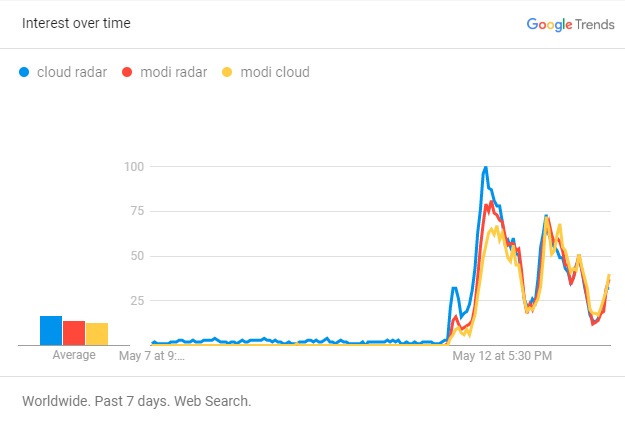Image resolution: width=625 pixels, height=423 pixels.
Task: Select the modi cloud legend label
Action: coord(275,72)
